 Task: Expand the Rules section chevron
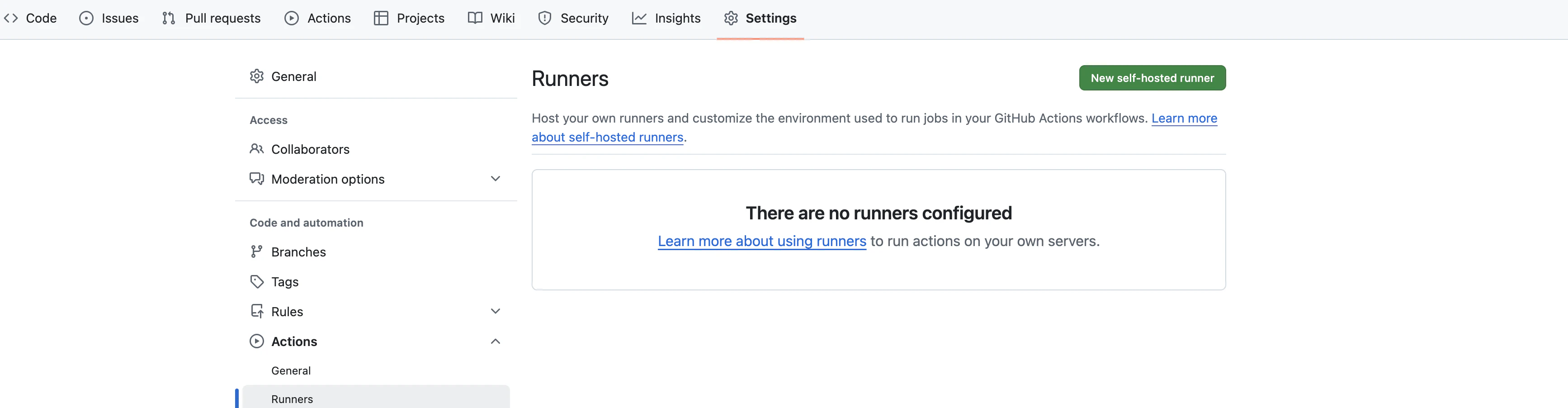tap(496, 311)
